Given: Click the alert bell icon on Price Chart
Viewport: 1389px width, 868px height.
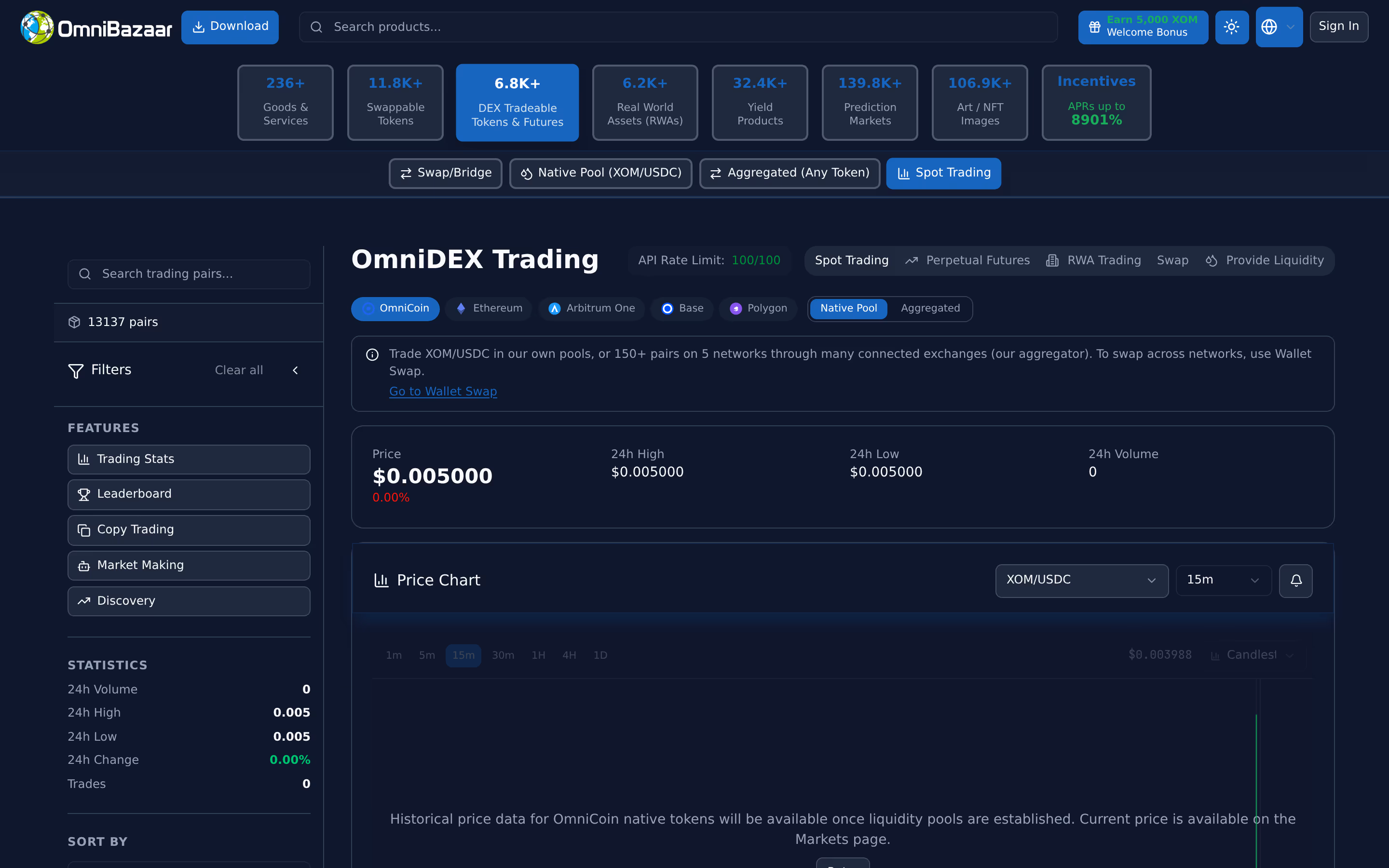Looking at the screenshot, I should point(1295,581).
